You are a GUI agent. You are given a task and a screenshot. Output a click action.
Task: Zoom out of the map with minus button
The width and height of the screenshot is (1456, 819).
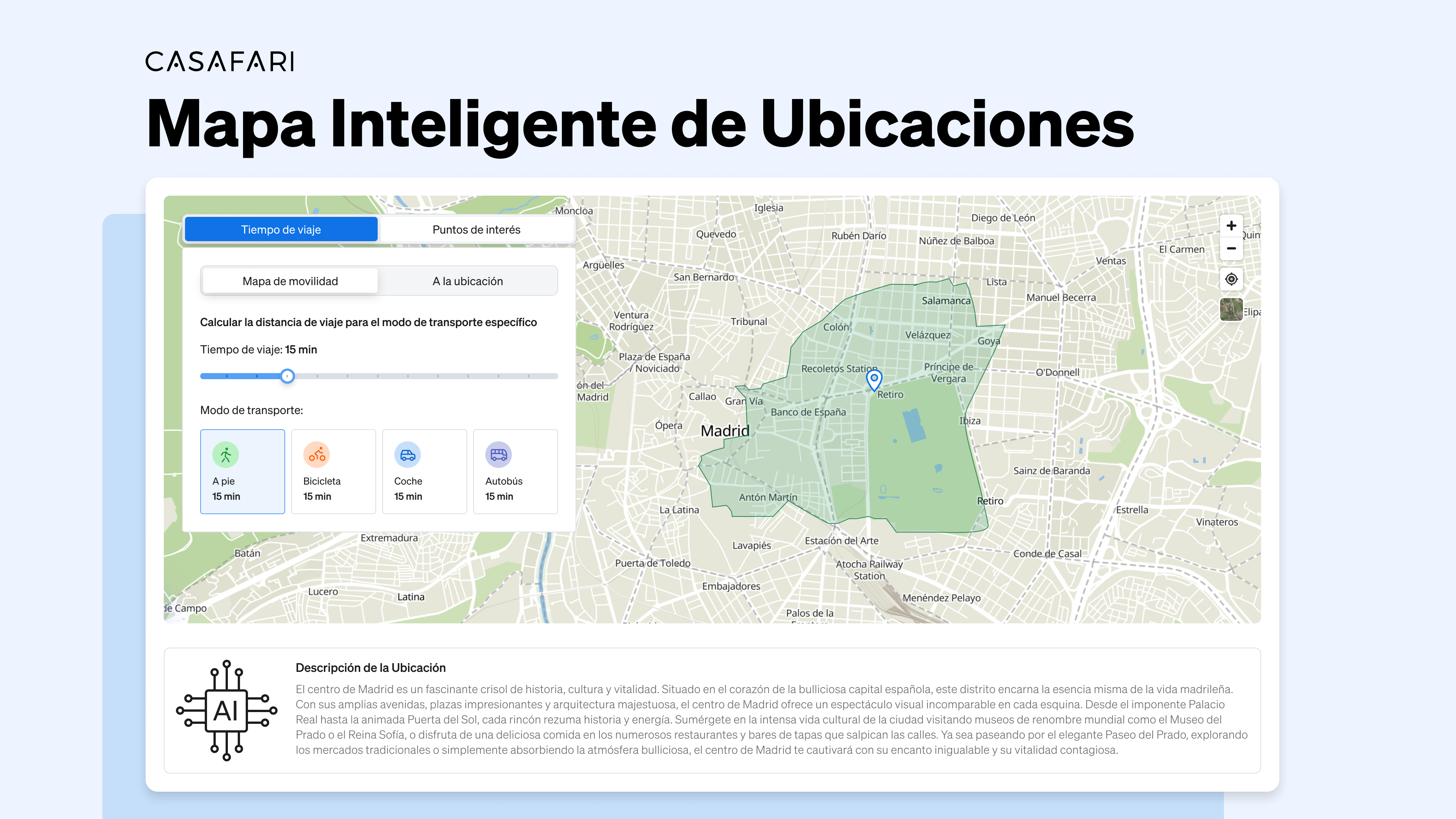click(1231, 249)
